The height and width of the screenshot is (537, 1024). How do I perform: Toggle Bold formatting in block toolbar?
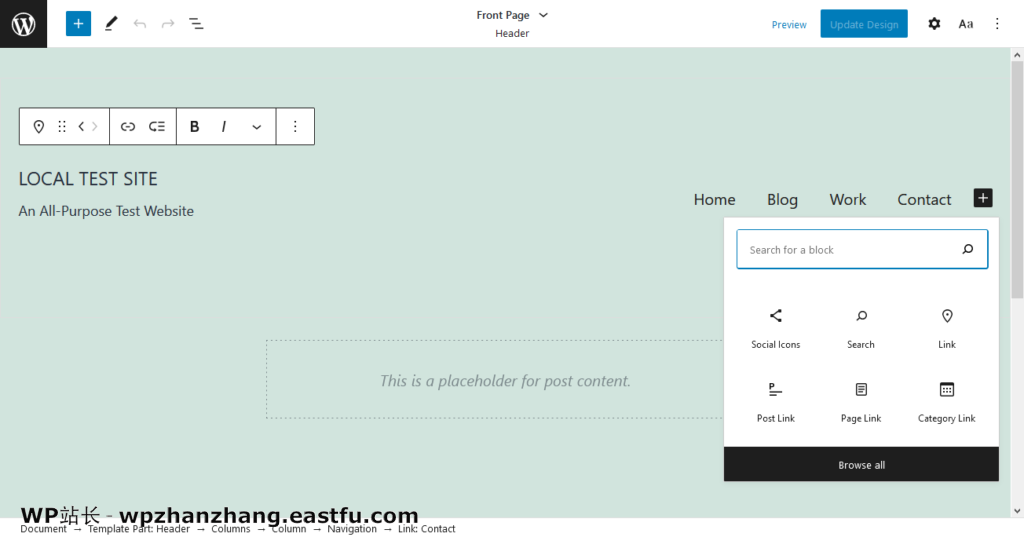click(195, 127)
